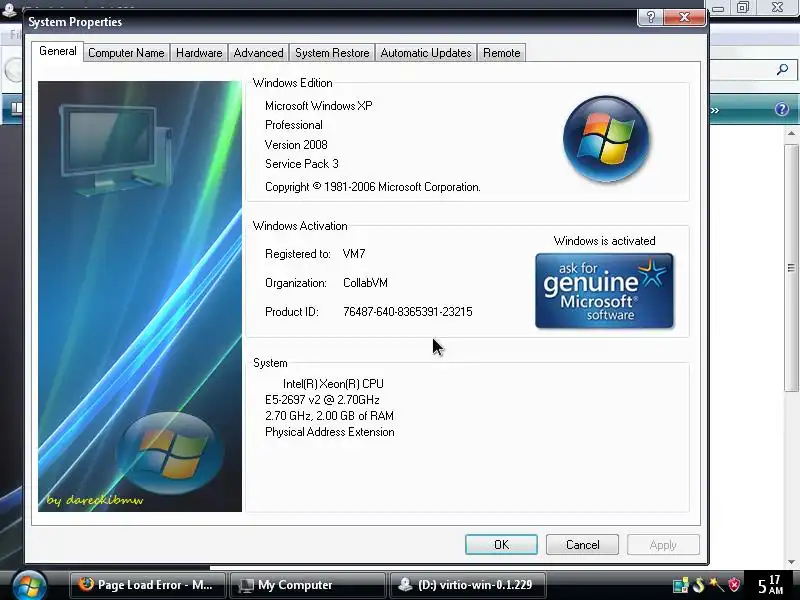Click the scroll up arrow in background window
Image resolution: width=800 pixels, height=600 pixels.
click(791, 134)
